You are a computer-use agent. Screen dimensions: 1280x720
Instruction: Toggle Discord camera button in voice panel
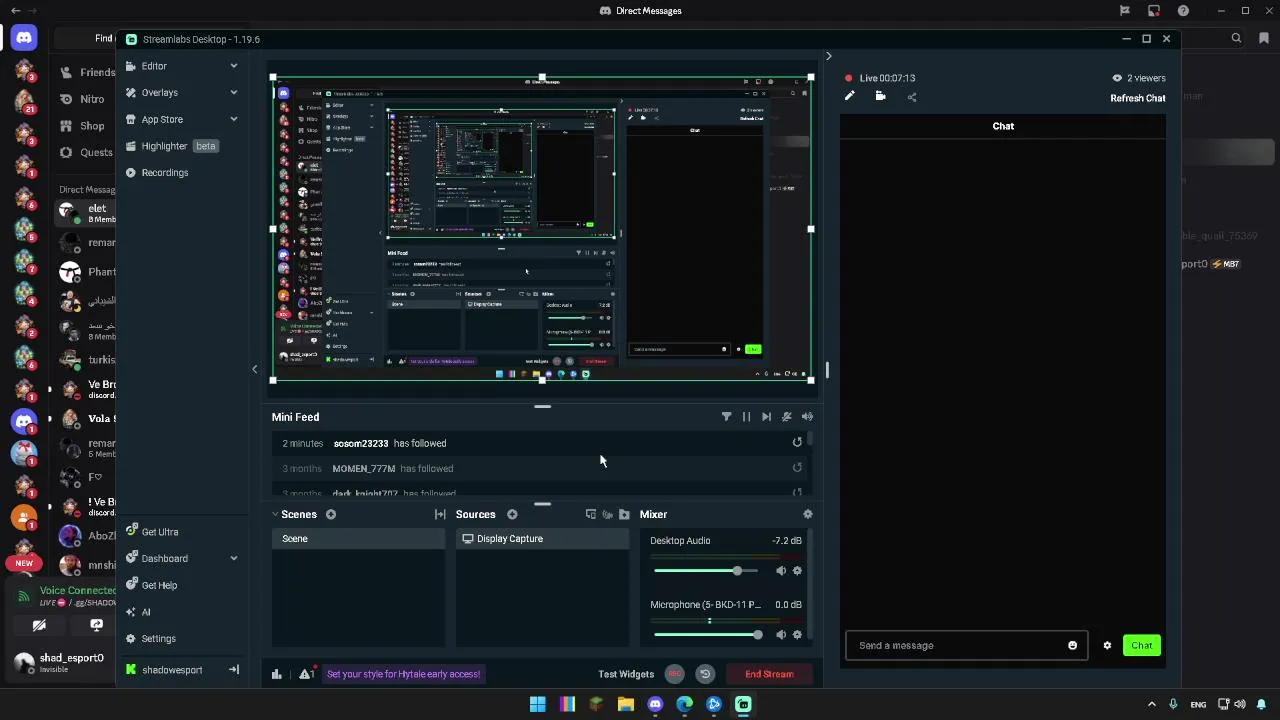(x=39, y=625)
